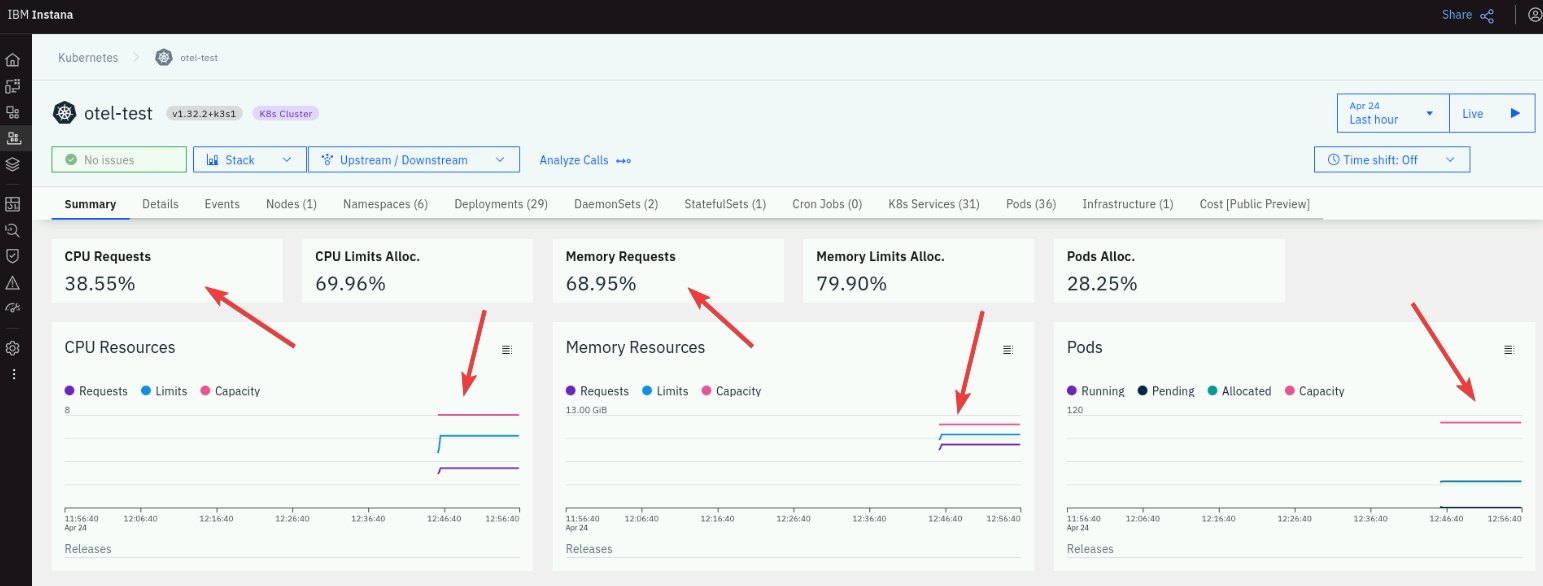Click the user profile icon
The height and width of the screenshot is (586, 1543).
click(x=1535, y=14)
